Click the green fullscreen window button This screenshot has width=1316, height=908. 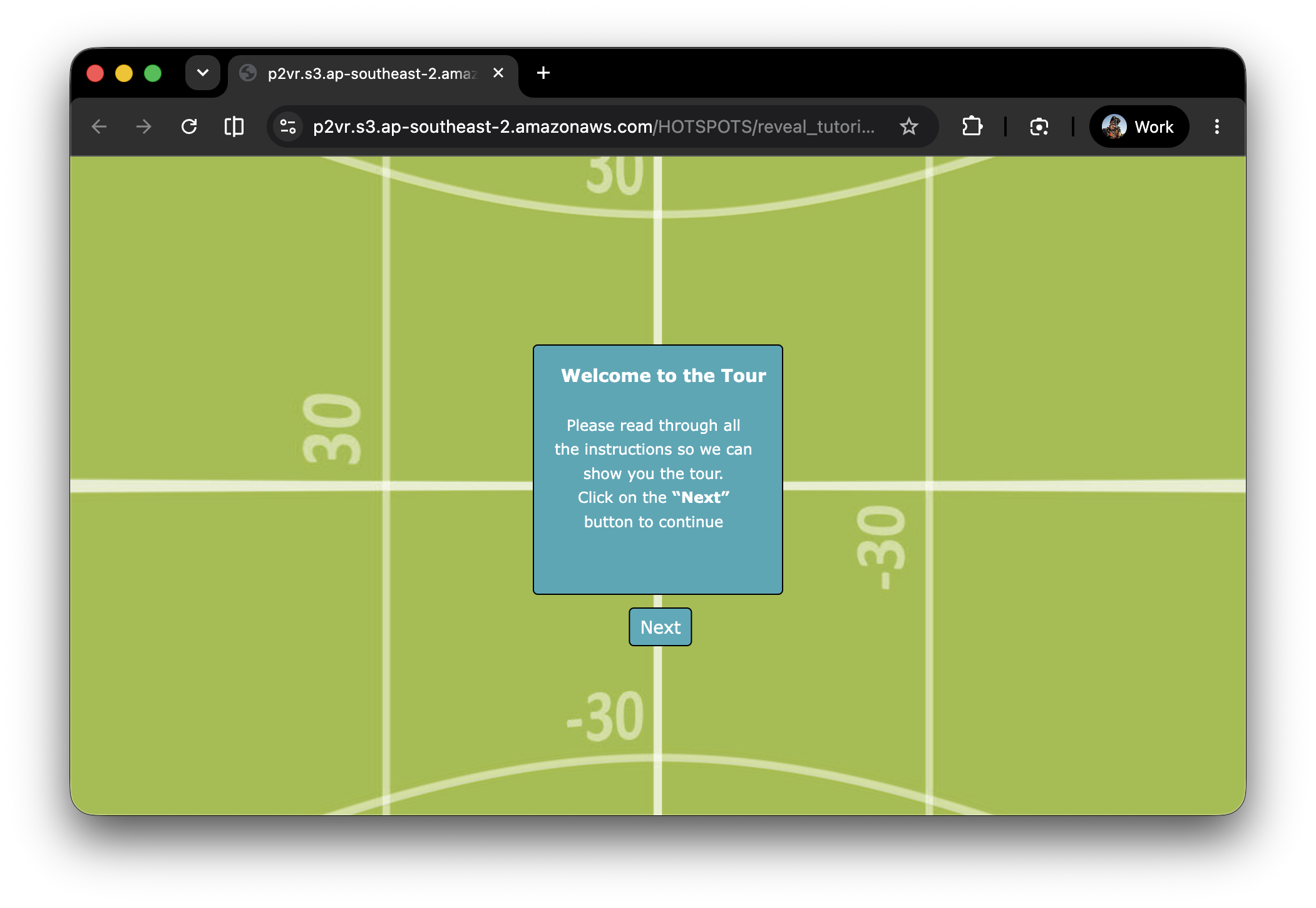pyautogui.click(x=153, y=73)
